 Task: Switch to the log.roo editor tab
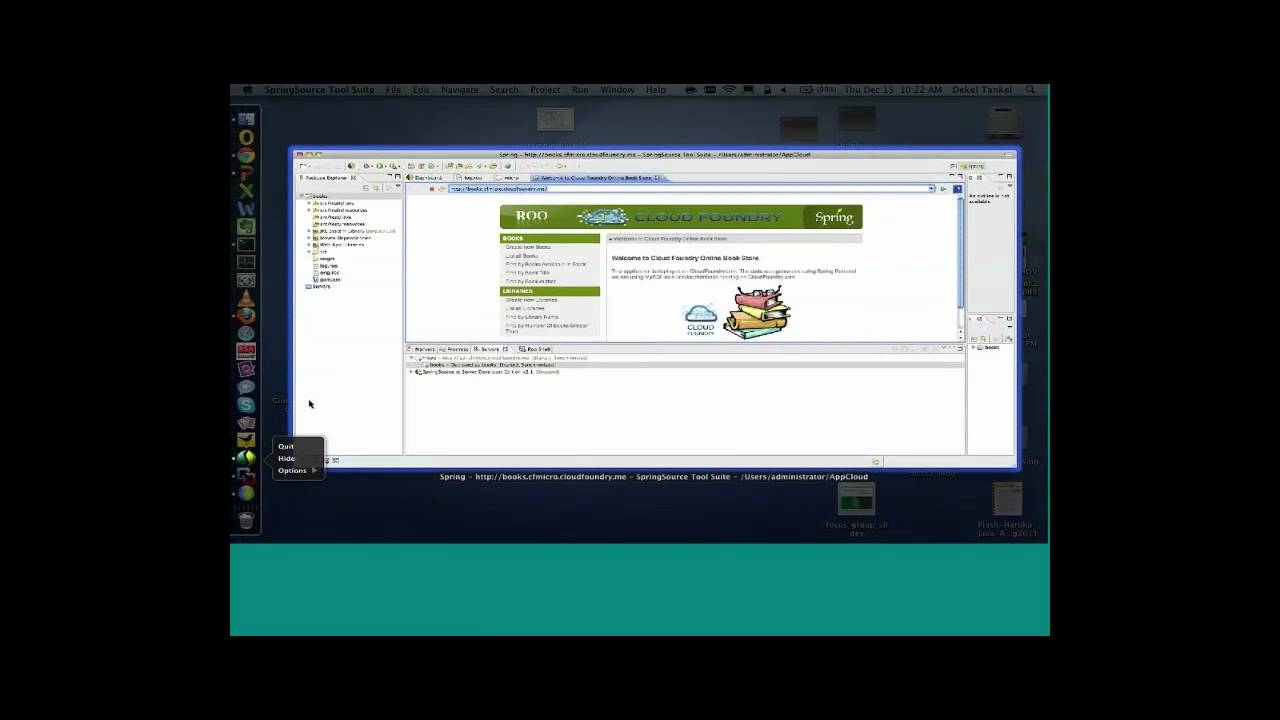click(471, 178)
